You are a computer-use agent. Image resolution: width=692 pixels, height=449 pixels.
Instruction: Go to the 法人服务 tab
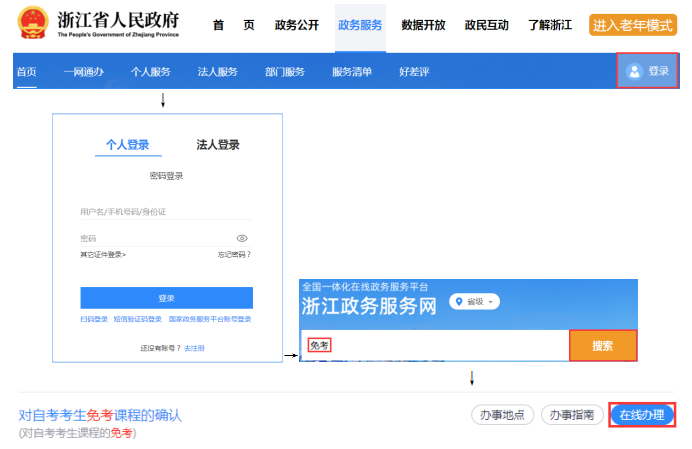218,72
